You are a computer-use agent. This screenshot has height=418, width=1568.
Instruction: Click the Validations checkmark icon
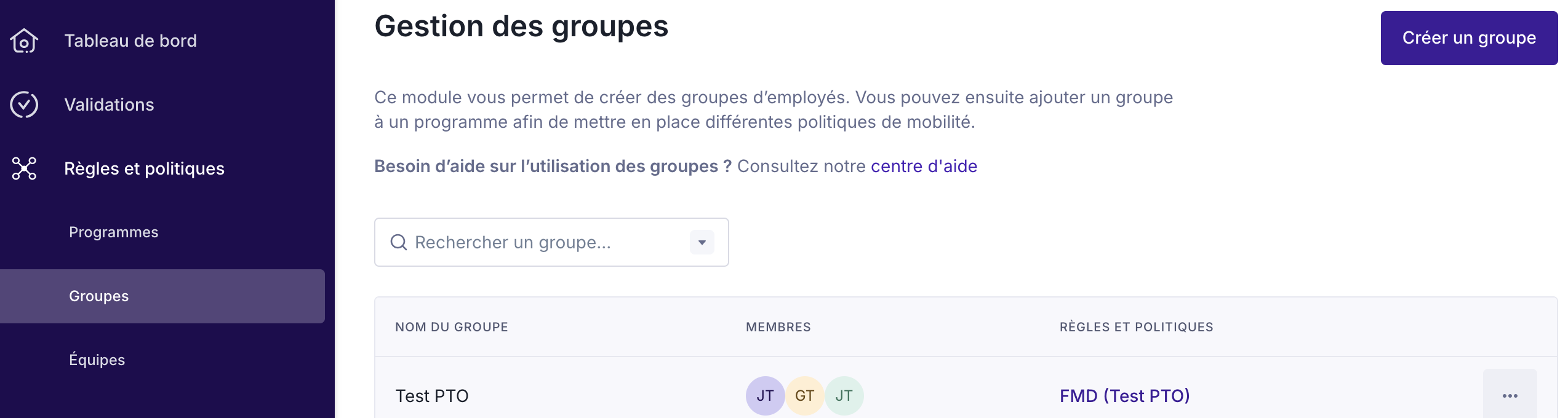click(x=24, y=104)
